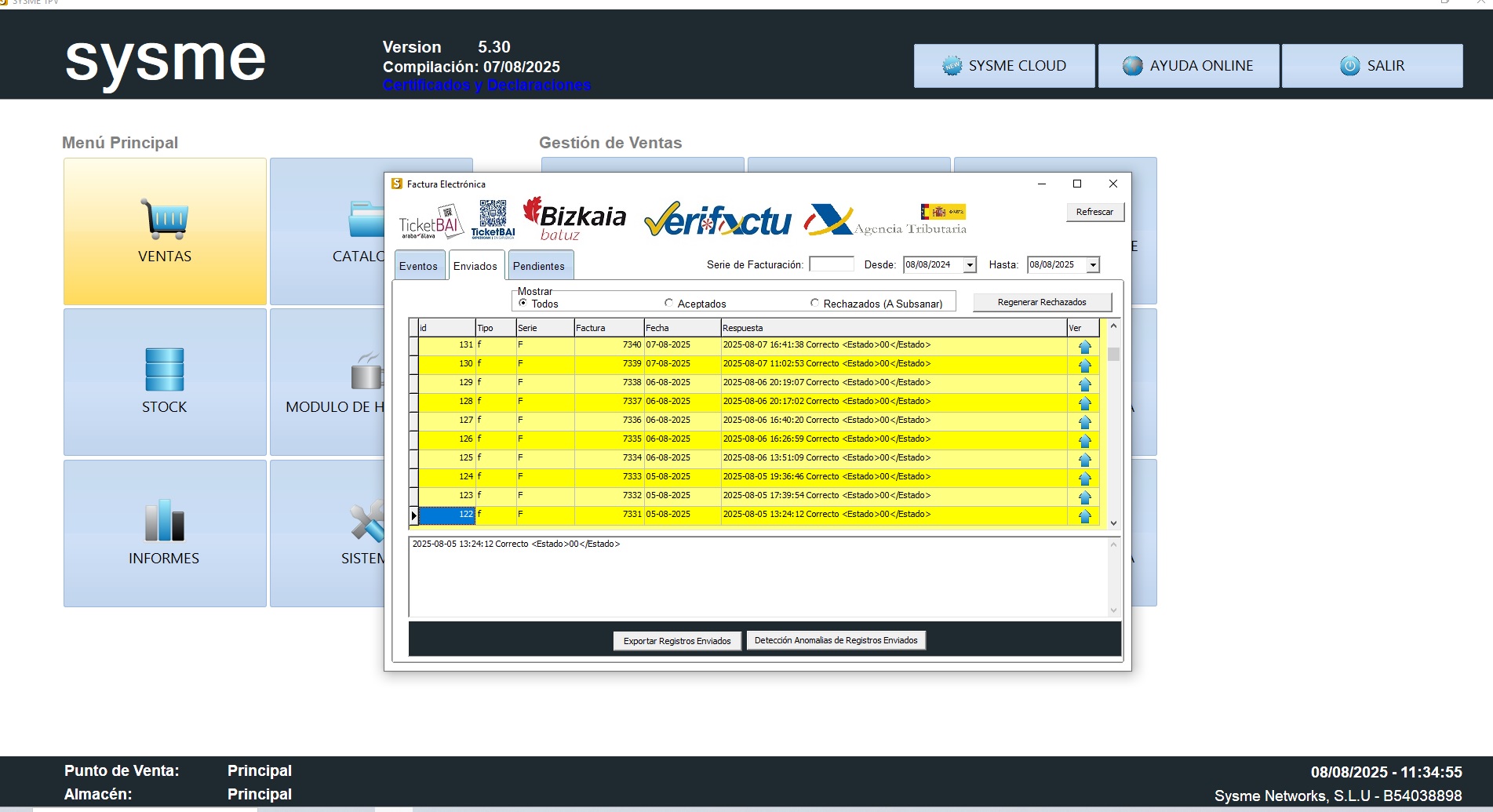
Task: Click the TicketBAI QR code logo
Action: click(x=493, y=219)
